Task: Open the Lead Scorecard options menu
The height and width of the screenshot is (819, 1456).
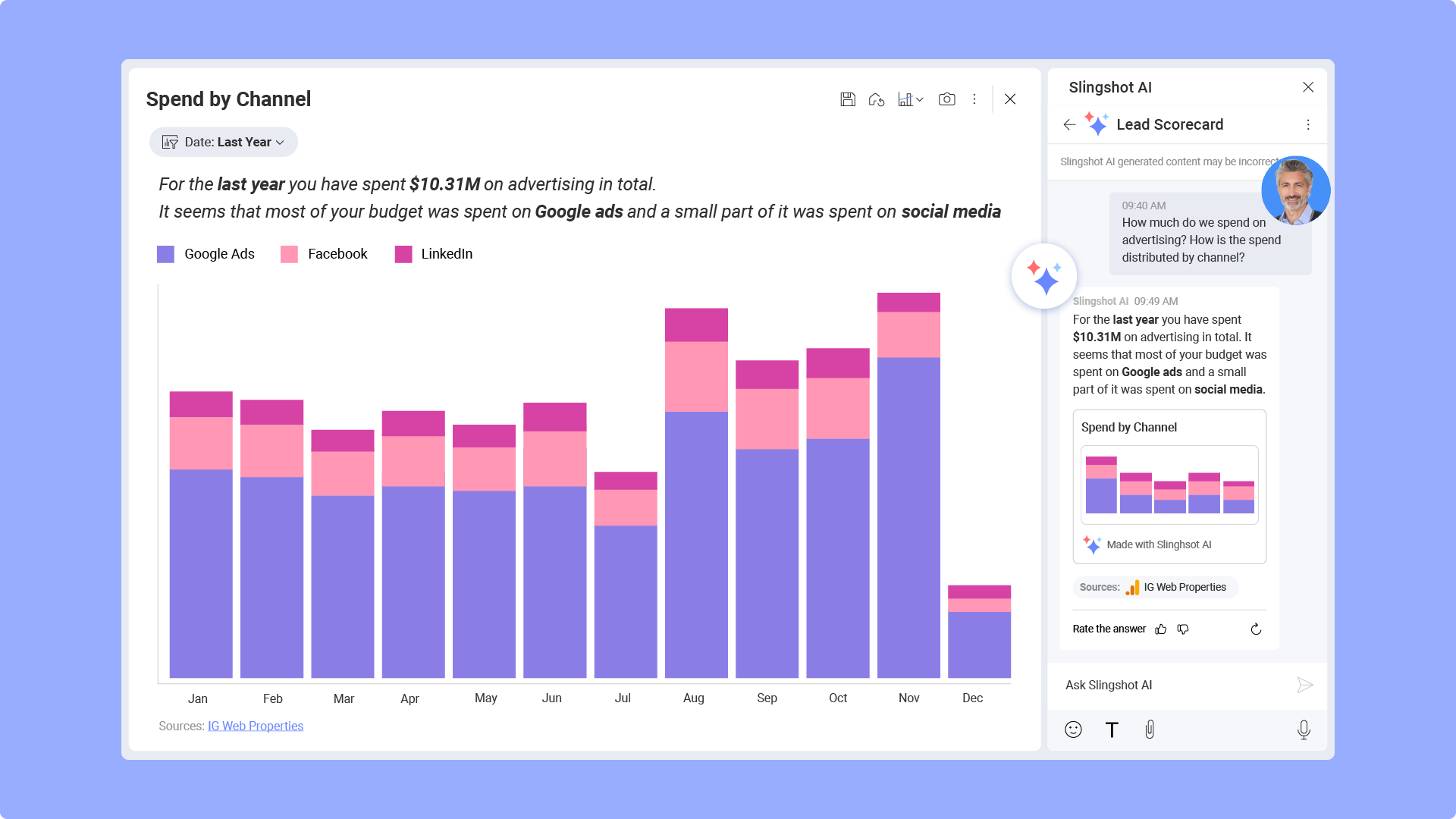Action: click(1307, 124)
